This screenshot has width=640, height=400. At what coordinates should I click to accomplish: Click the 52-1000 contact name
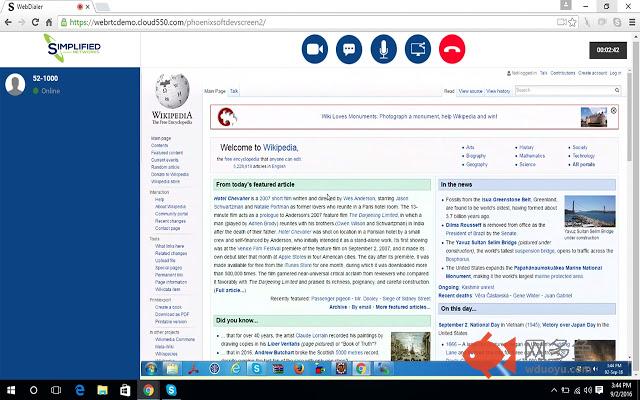[x=45, y=78]
